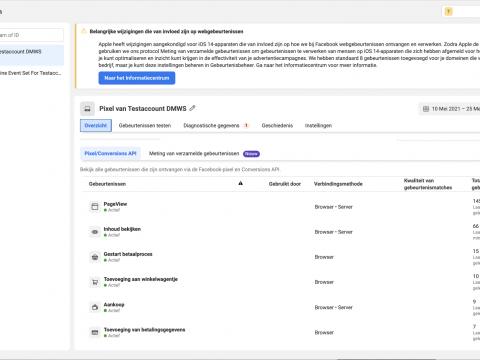480x360 pixels.
Task: Select the Geschiedenis tab
Action: (277, 125)
